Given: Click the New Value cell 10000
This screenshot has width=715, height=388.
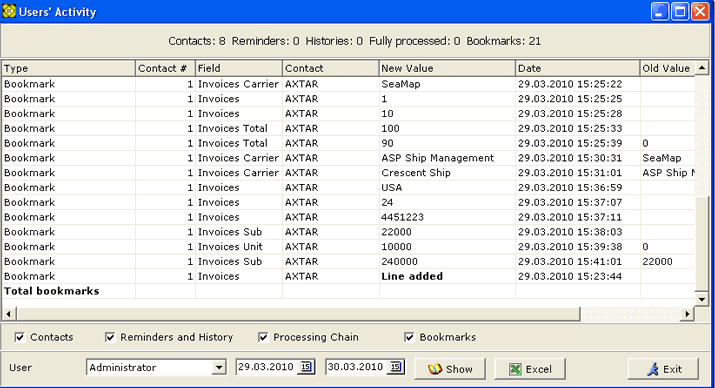Looking at the screenshot, I should coord(447,247).
